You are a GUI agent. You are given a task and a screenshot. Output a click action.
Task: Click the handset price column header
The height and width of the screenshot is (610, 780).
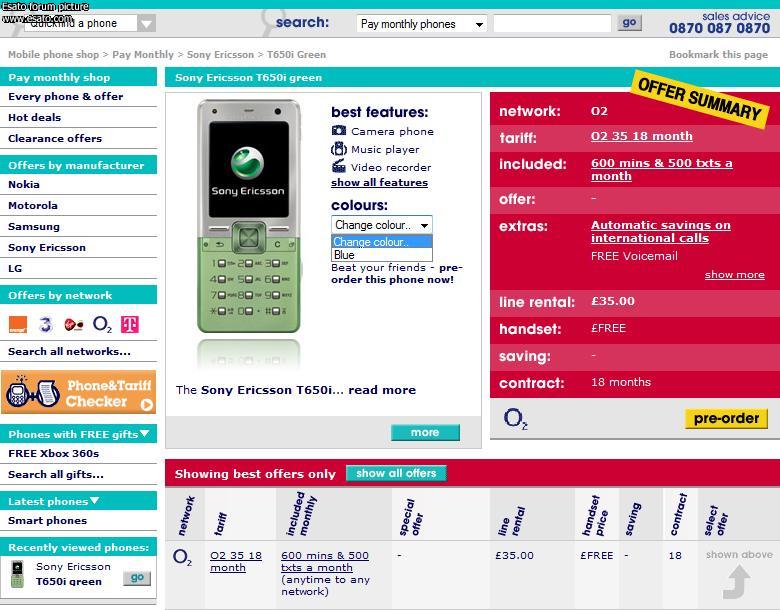point(595,516)
